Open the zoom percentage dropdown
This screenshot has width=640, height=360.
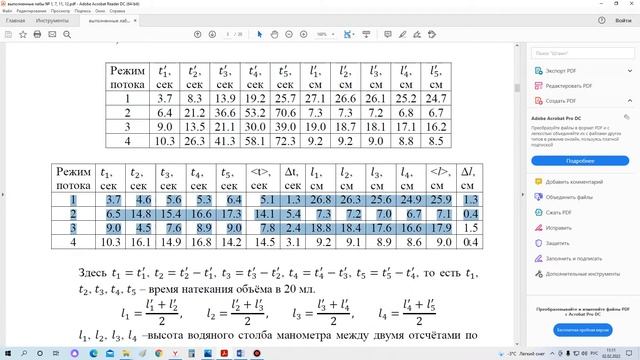tap(333, 35)
